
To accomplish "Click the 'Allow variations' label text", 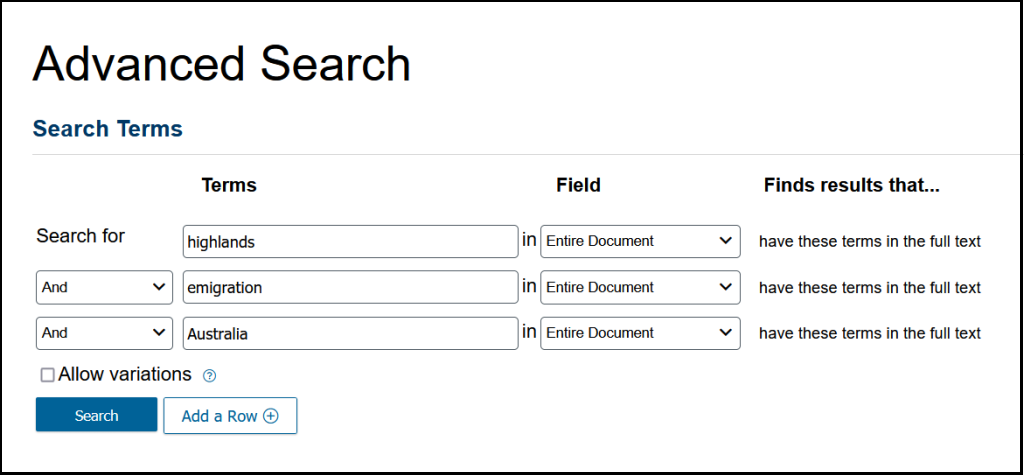I will (124, 375).
